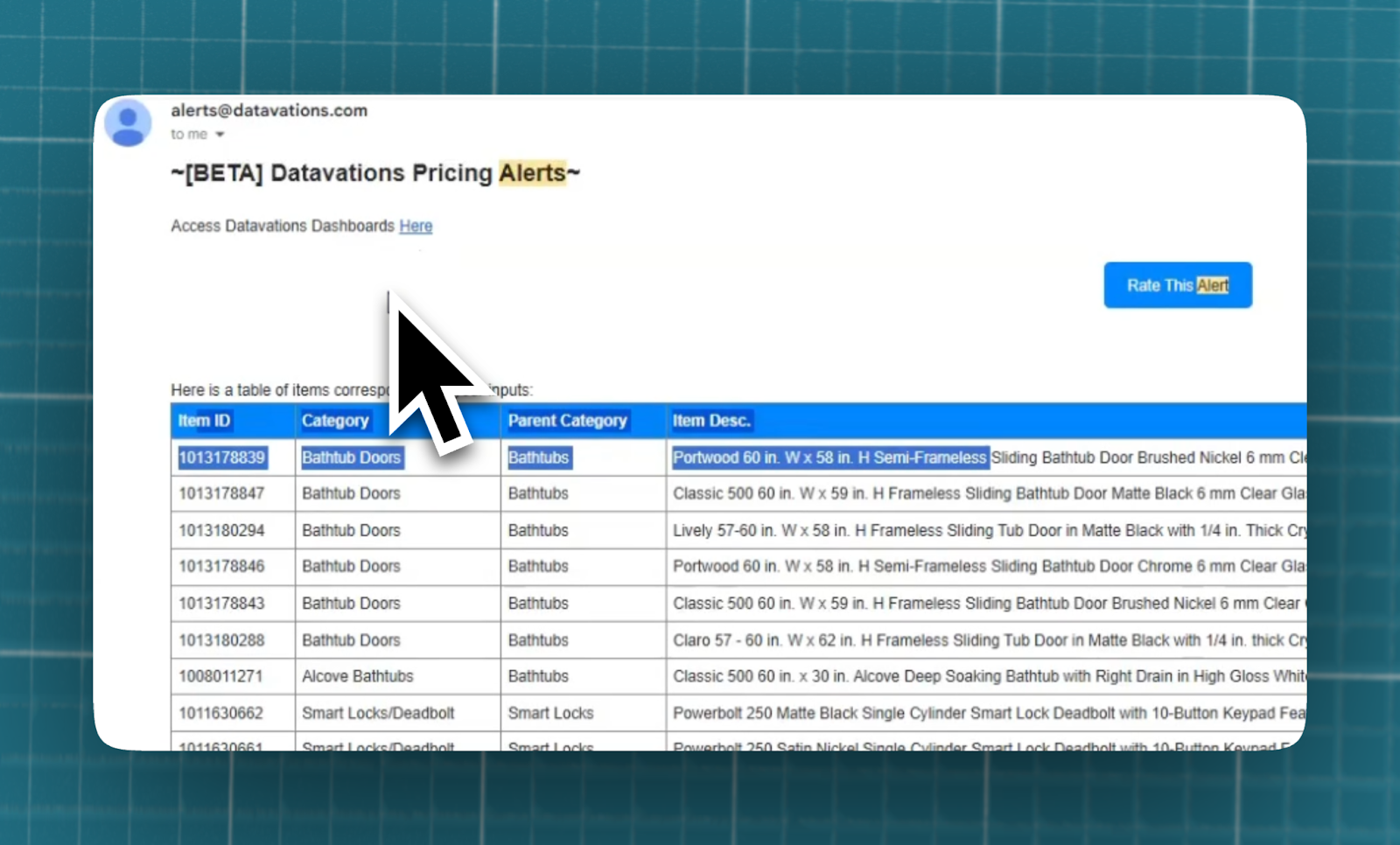Select item ID 1013180294 in the table
Screen dimensions: 1400x845
pos(221,530)
